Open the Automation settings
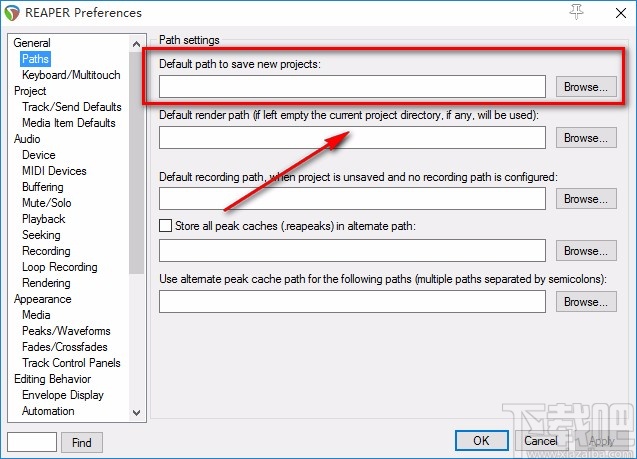 click(x=48, y=411)
